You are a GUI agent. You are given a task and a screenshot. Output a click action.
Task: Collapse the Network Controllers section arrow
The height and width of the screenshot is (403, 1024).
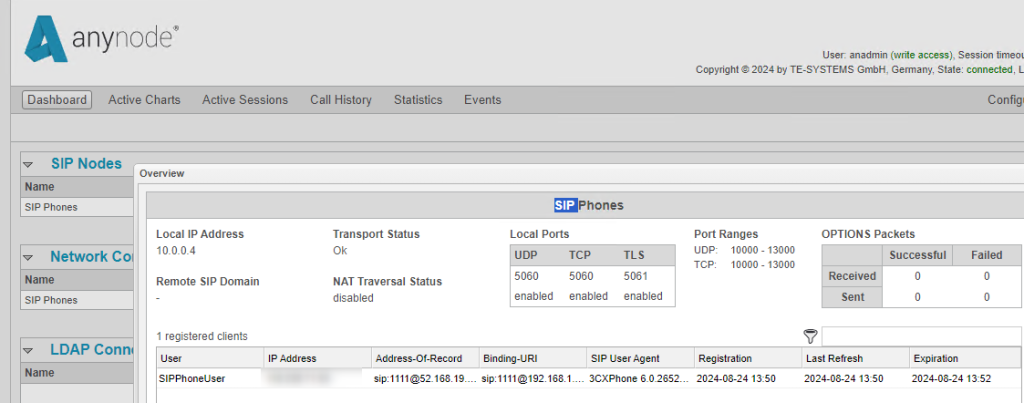tap(30, 257)
